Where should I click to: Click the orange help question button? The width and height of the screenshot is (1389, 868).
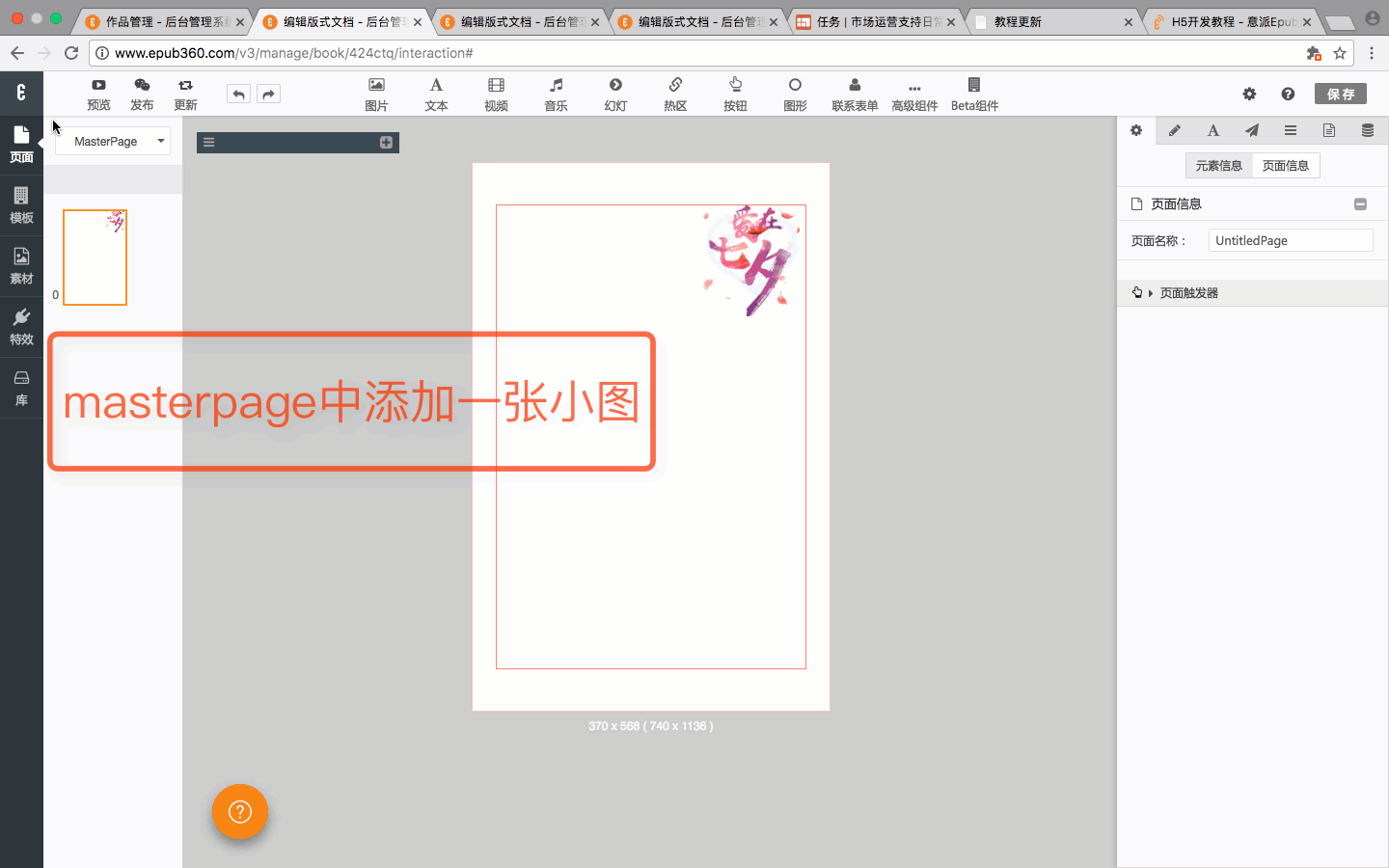pos(240,812)
